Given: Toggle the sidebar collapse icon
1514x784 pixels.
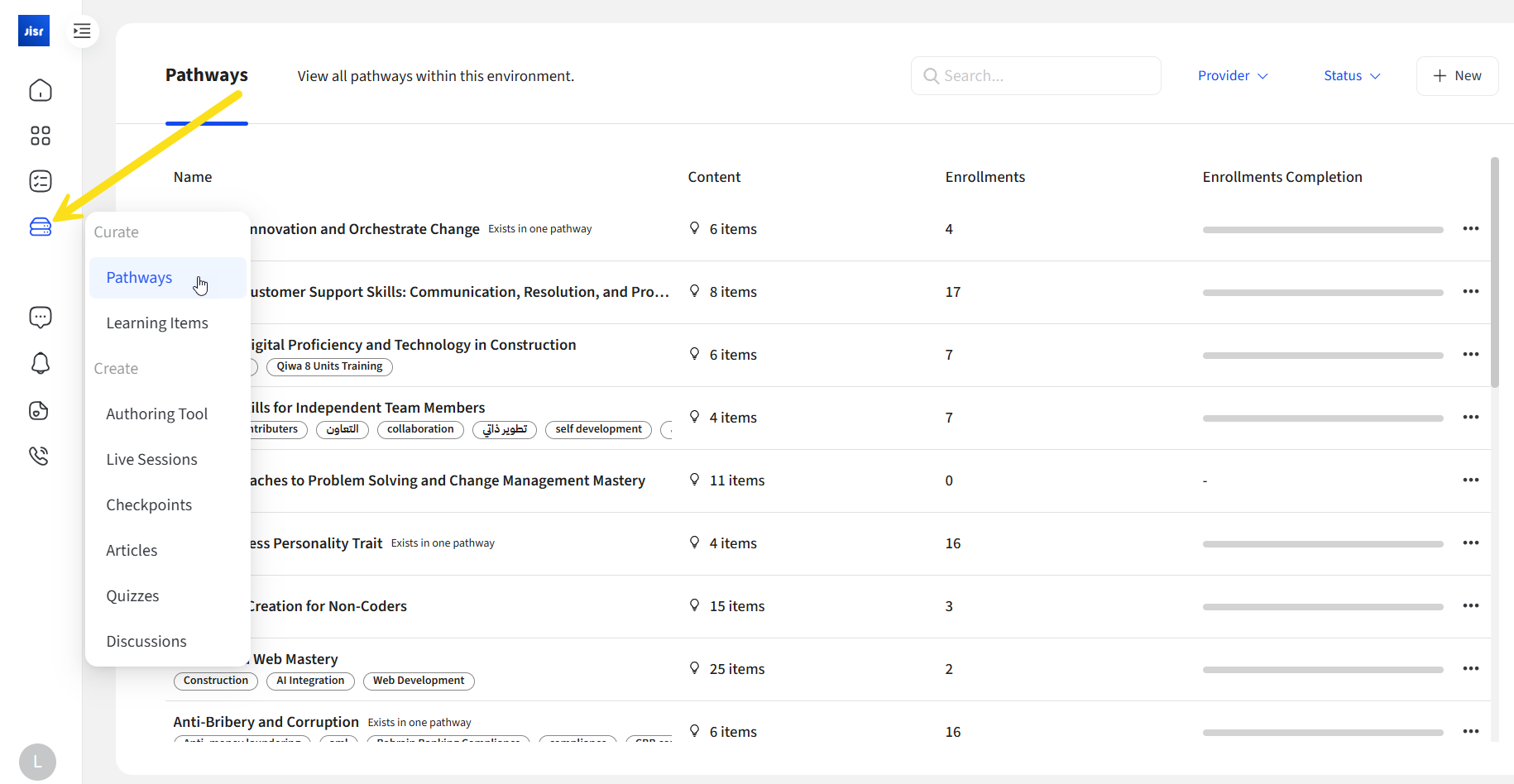Looking at the screenshot, I should click(82, 31).
